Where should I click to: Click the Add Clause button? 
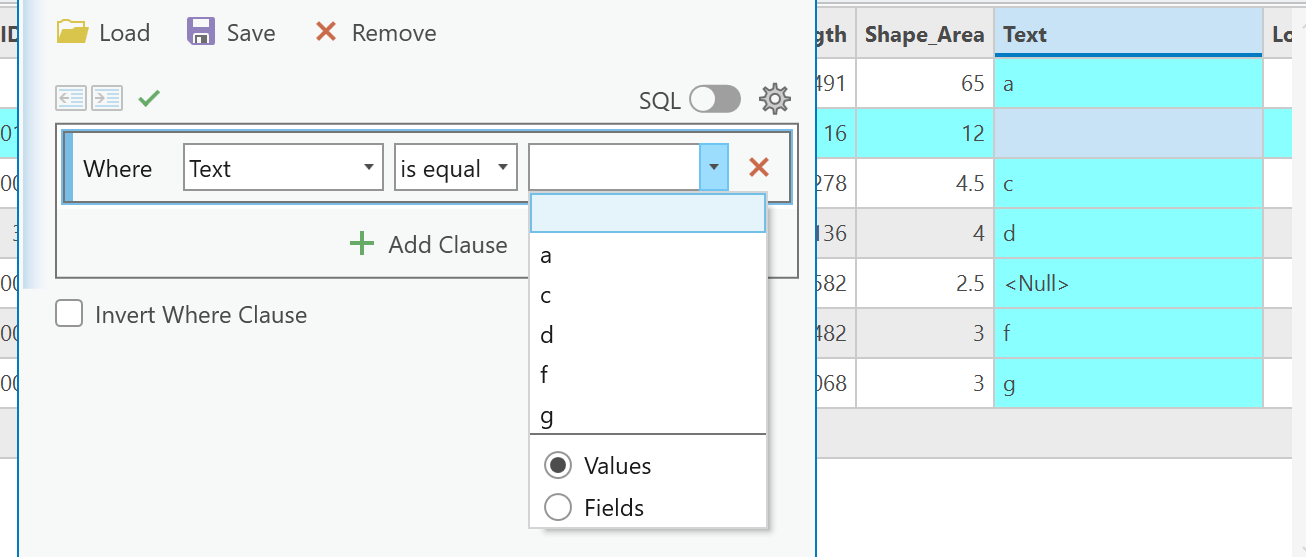point(429,244)
